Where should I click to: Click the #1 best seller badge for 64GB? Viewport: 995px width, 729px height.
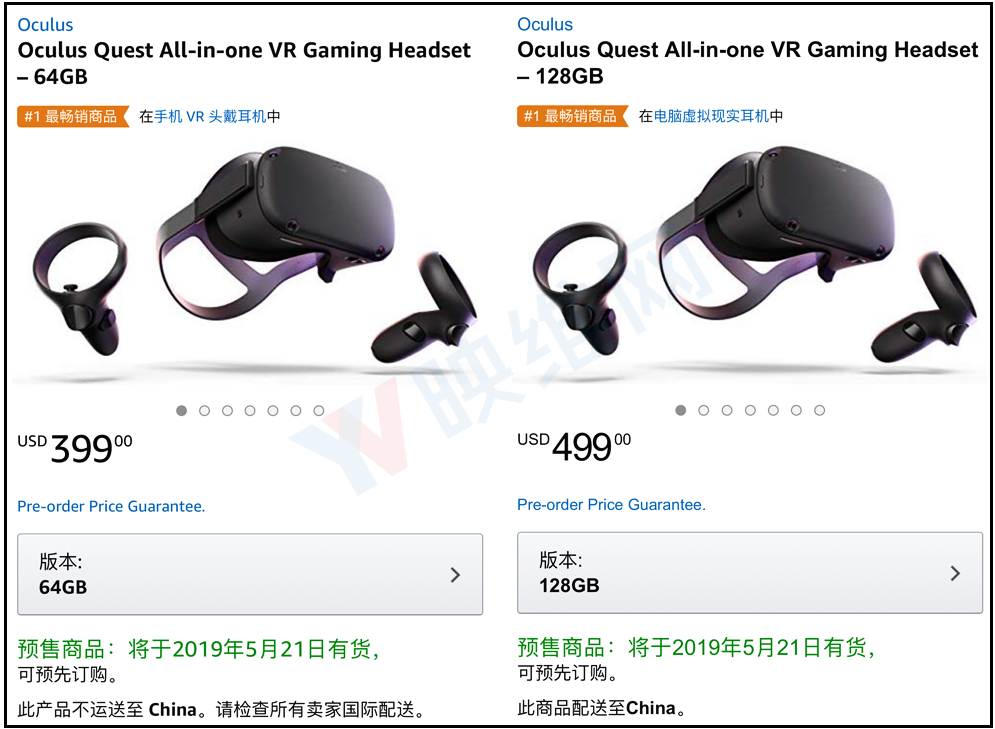pyautogui.click(x=73, y=117)
